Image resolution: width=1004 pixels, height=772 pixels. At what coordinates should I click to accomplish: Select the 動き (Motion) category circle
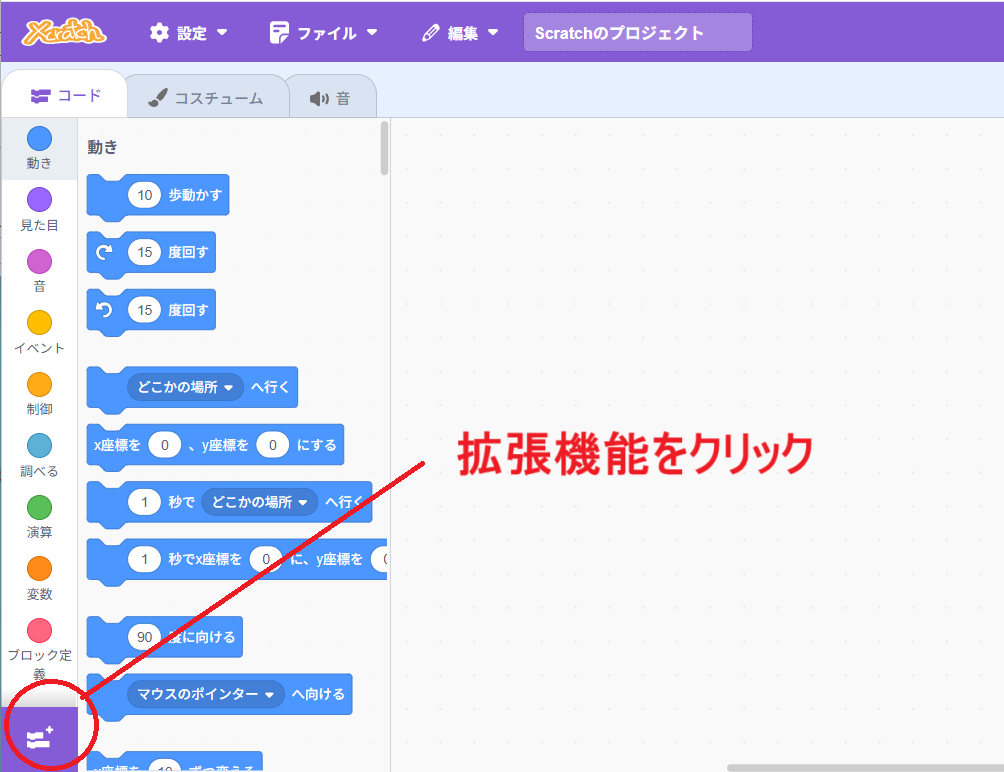pyautogui.click(x=39, y=139)
